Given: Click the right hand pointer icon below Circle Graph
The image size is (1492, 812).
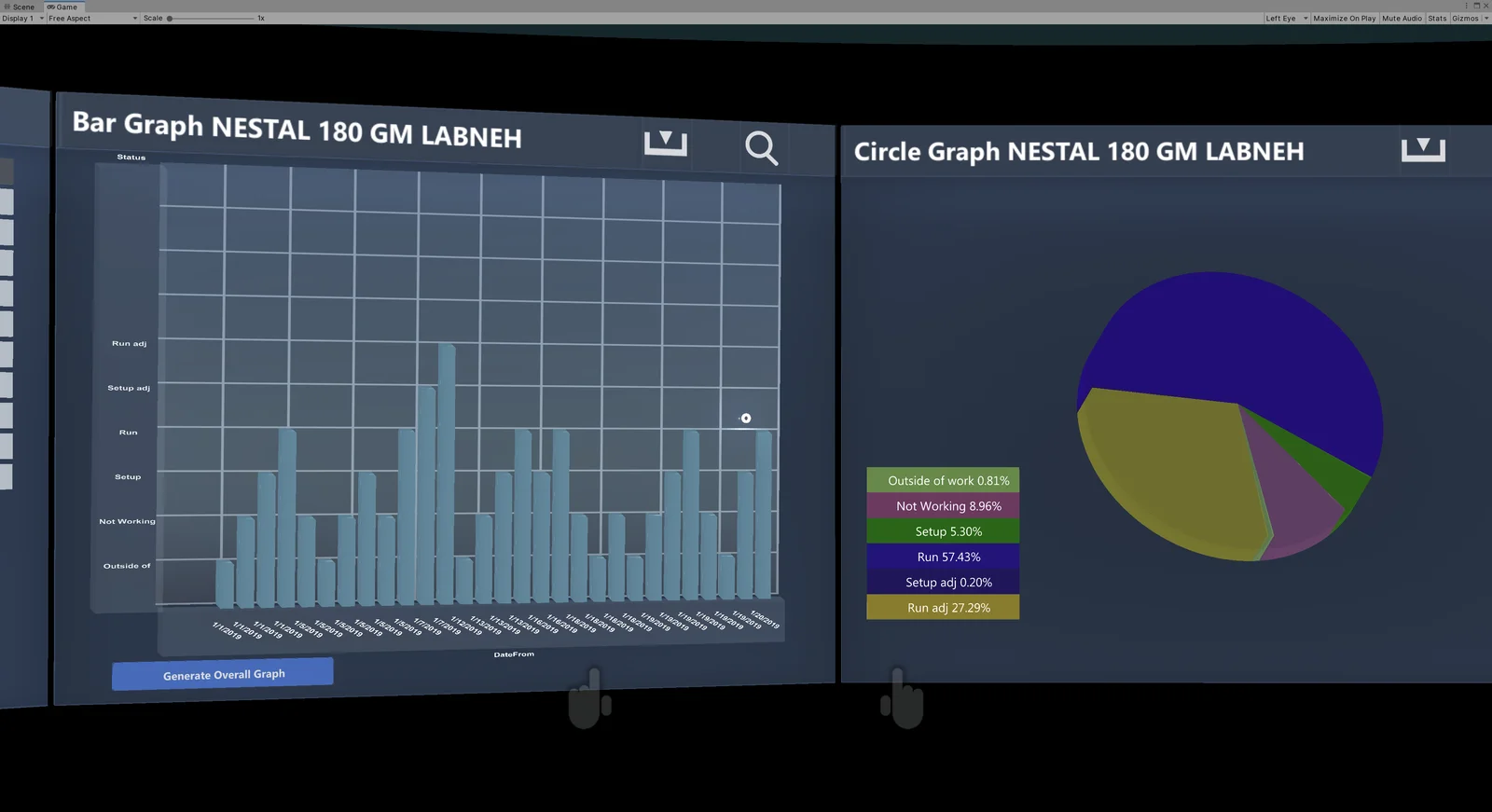Looking at the screenshot, I should (902, 697).
